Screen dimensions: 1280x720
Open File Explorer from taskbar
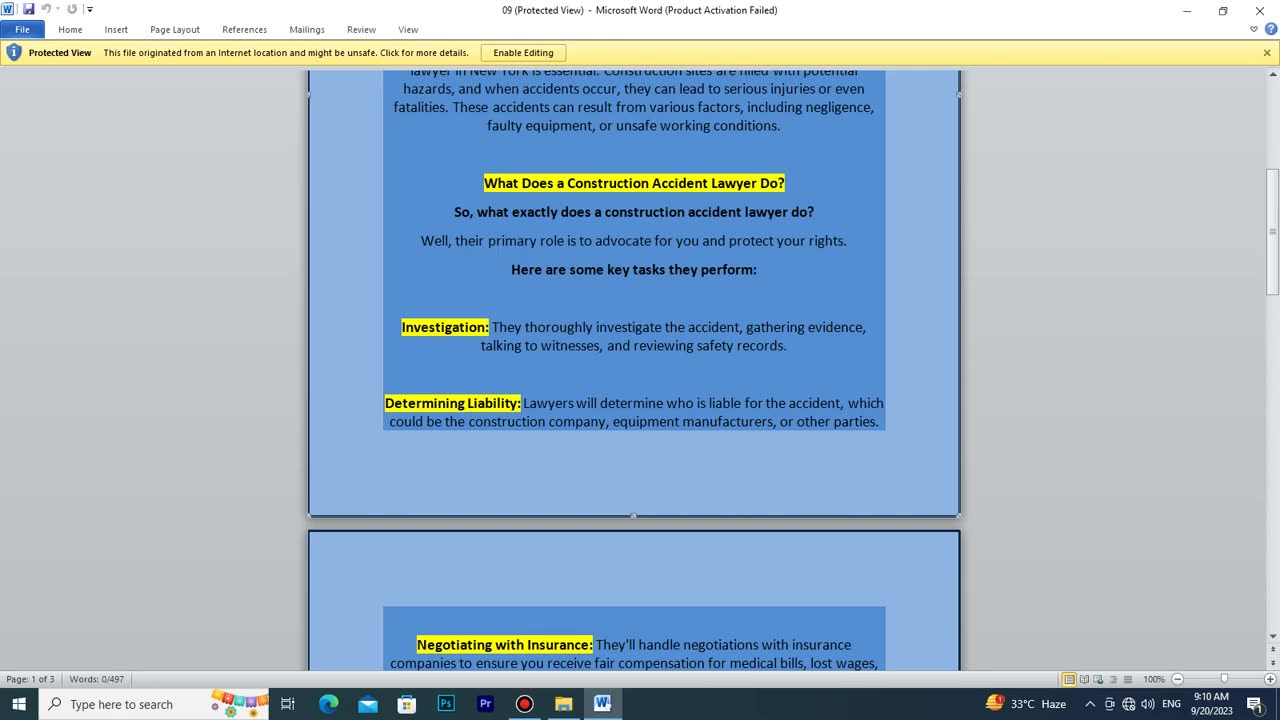(x=563, y=704)
